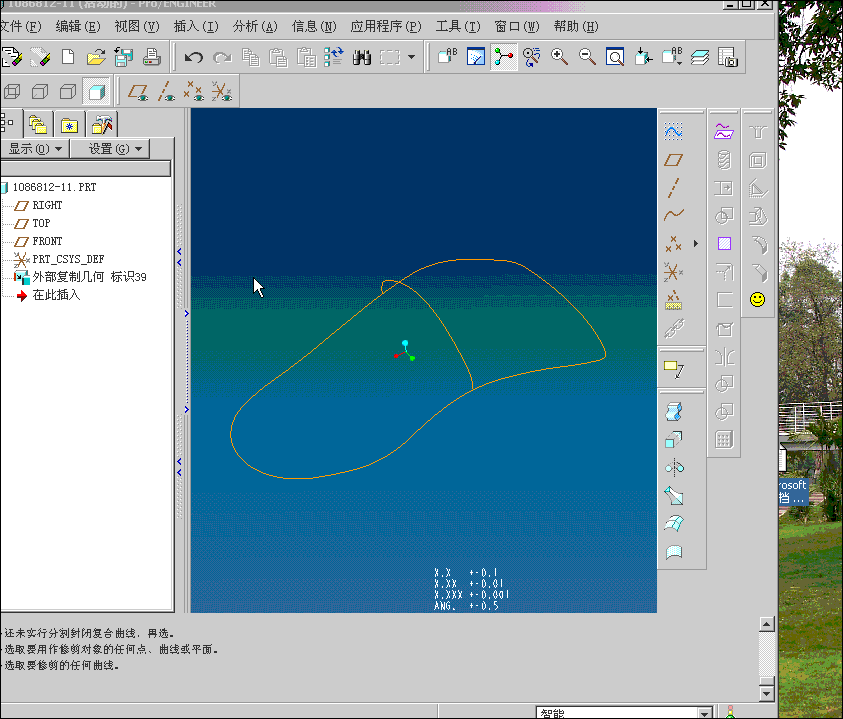
Task: Click the Repaint screen icon
Action: [476, 57]
